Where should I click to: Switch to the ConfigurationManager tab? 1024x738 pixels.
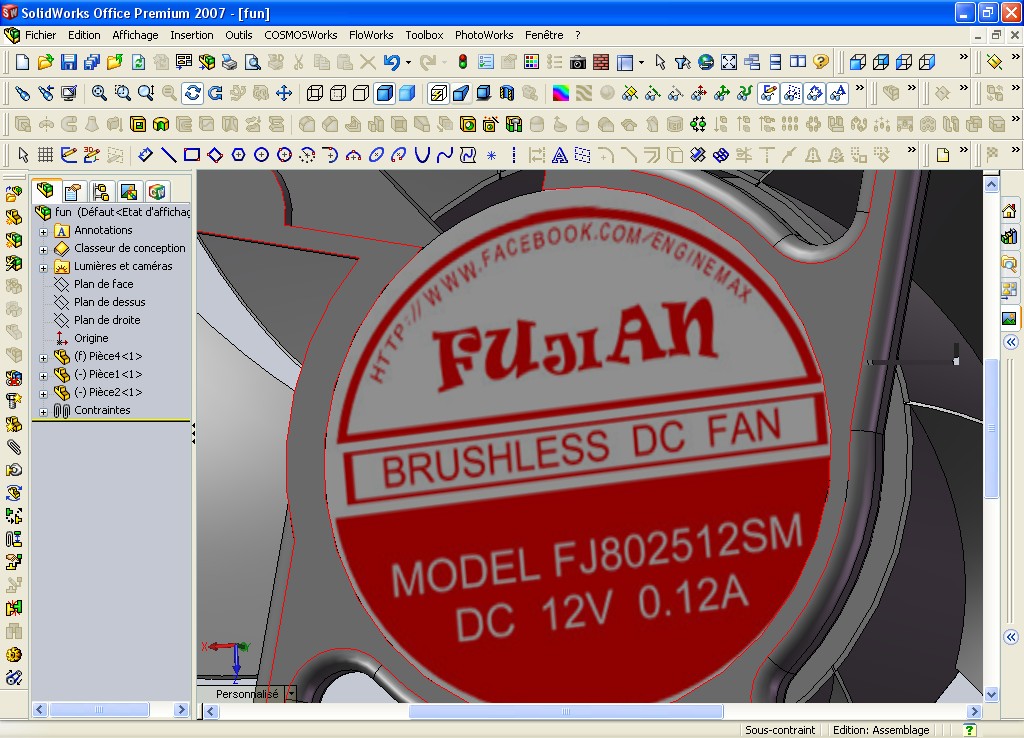click(101, 191)
